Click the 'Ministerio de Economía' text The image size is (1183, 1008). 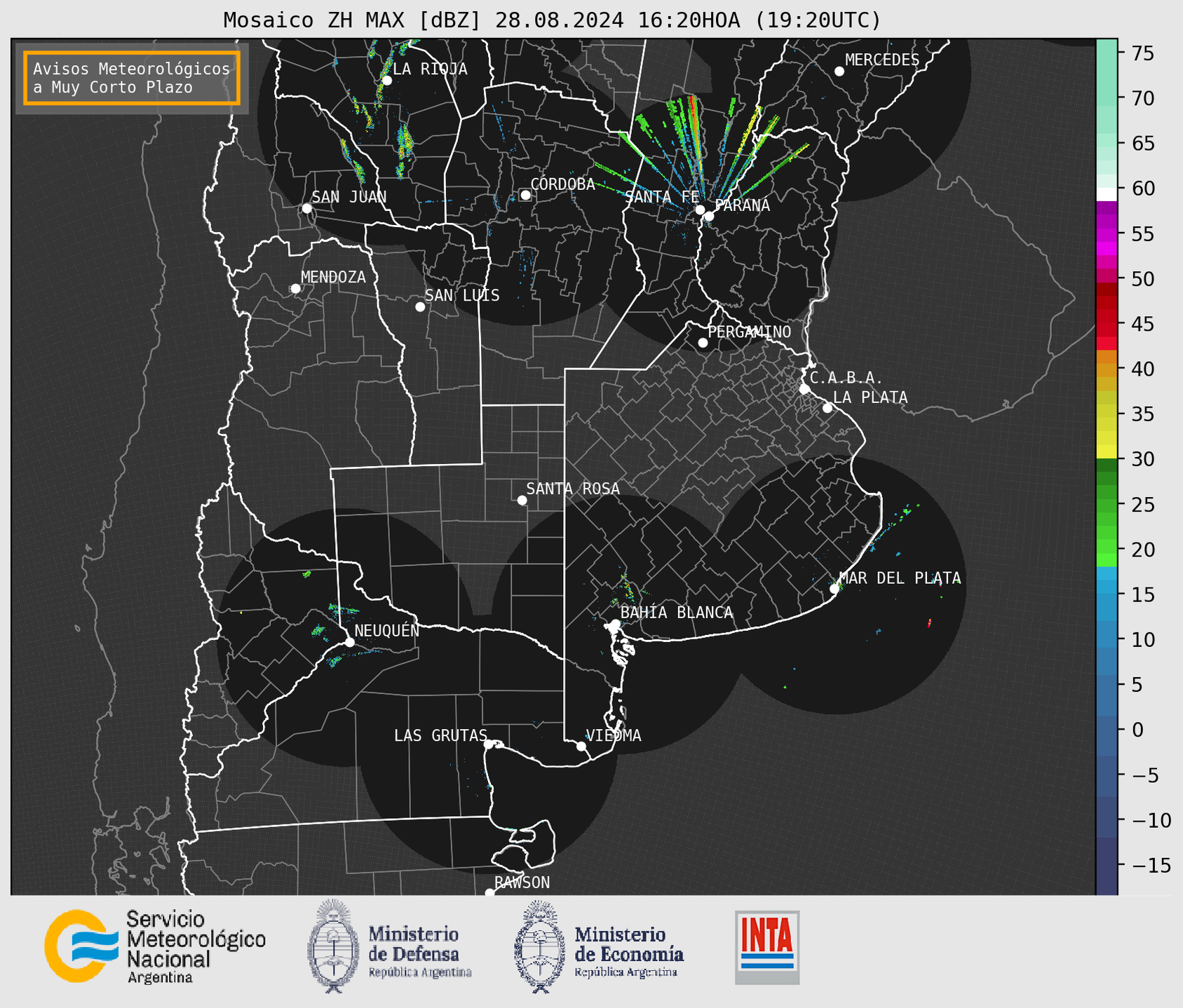(x=629, y=944)
